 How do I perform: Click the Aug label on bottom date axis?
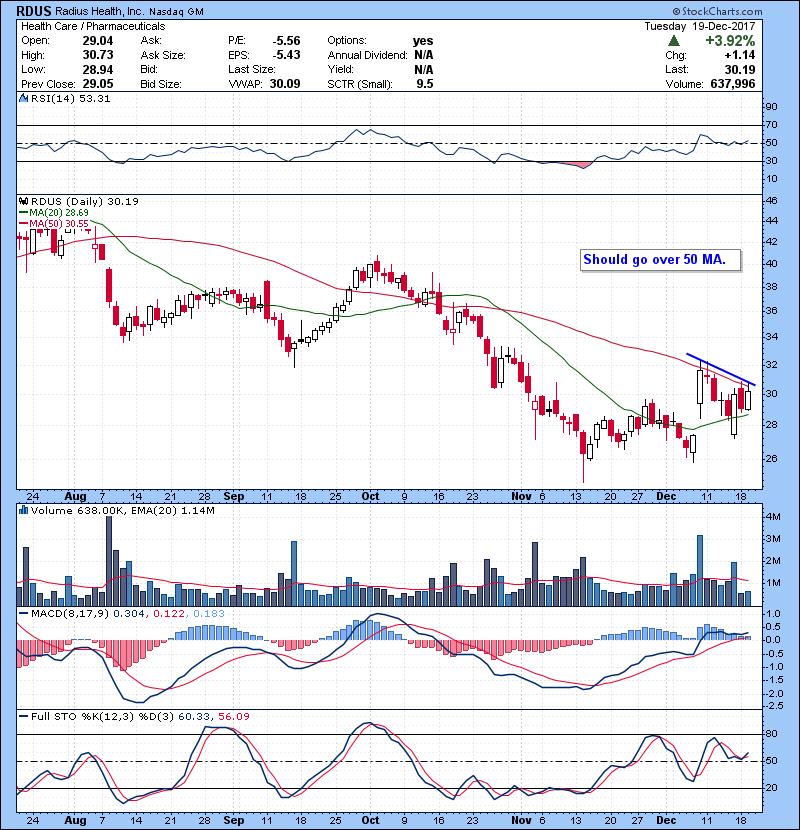pos(75,820)
